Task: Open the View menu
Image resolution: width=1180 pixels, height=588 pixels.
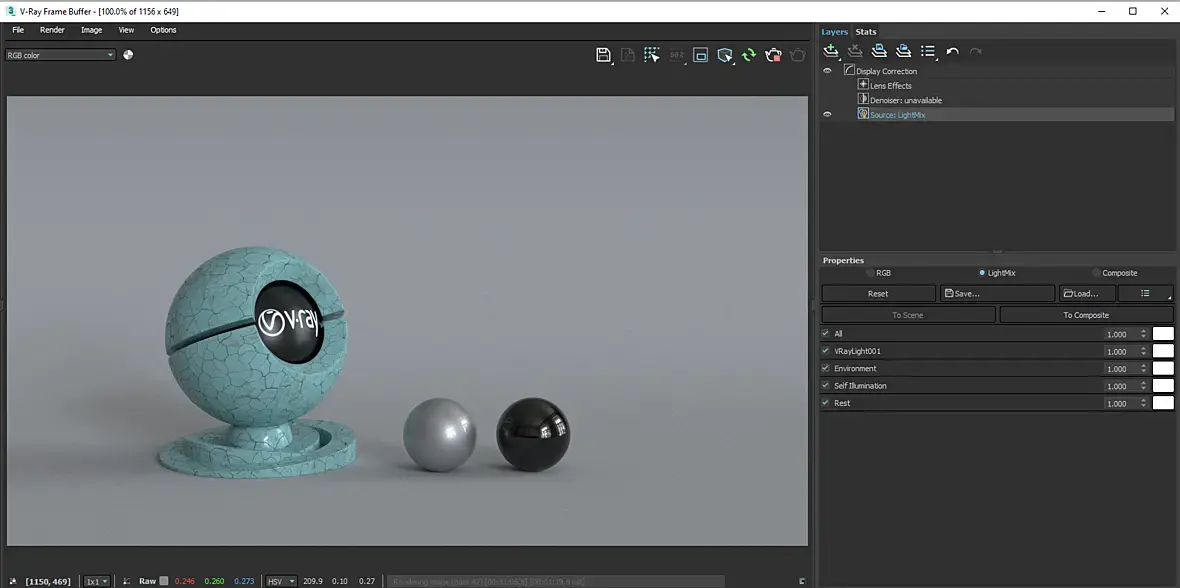Action: [126, 30]
